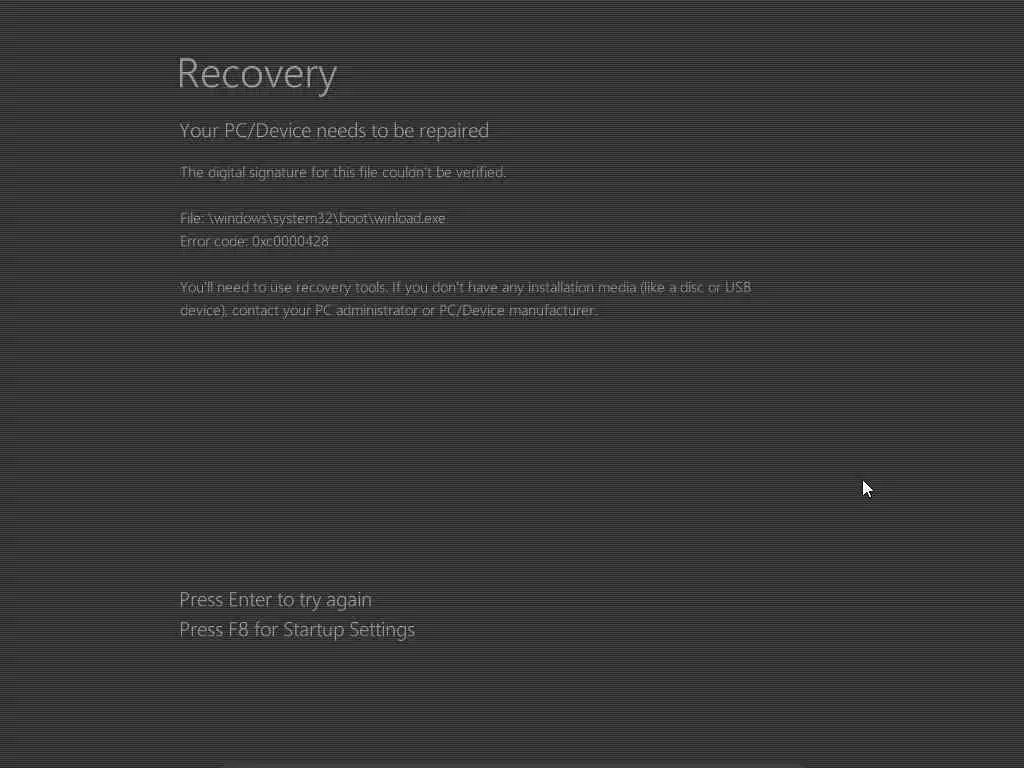Click the digital signature couldn't be verified message
The height and width of the screenshot is (768, 1024).
[343, 172]
